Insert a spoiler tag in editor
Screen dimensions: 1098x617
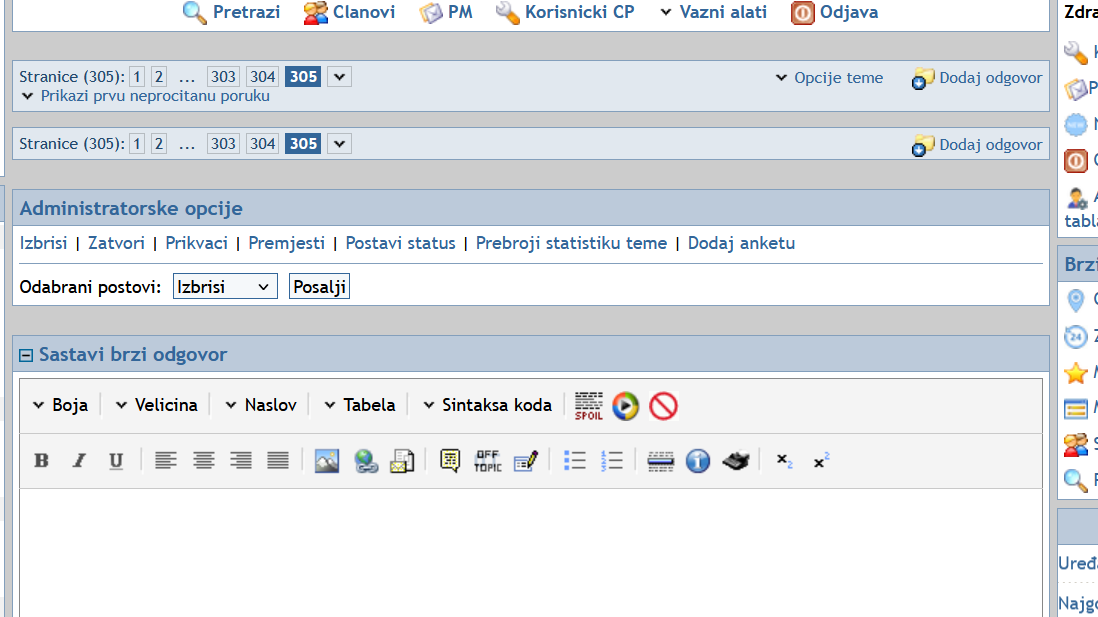pyautogui.click(x=589, y=405)
